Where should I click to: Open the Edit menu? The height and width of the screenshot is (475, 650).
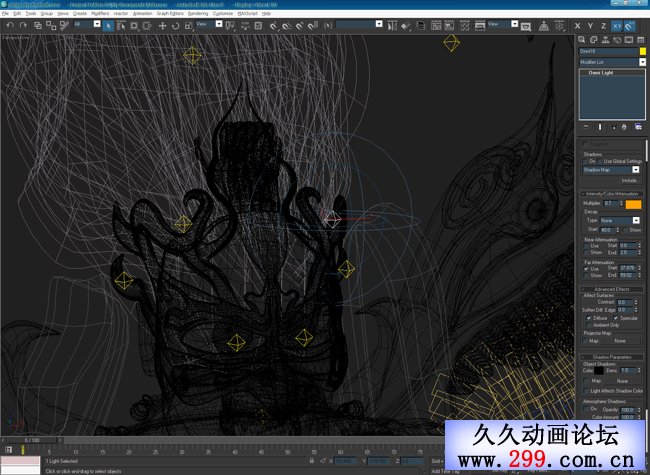(17, 14)
